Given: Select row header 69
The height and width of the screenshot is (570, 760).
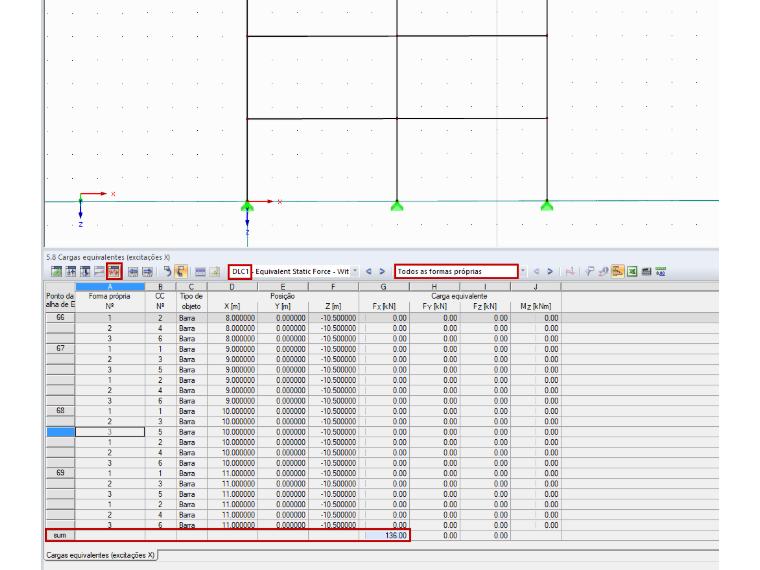Looking at the screenshot, I should 60,473.
